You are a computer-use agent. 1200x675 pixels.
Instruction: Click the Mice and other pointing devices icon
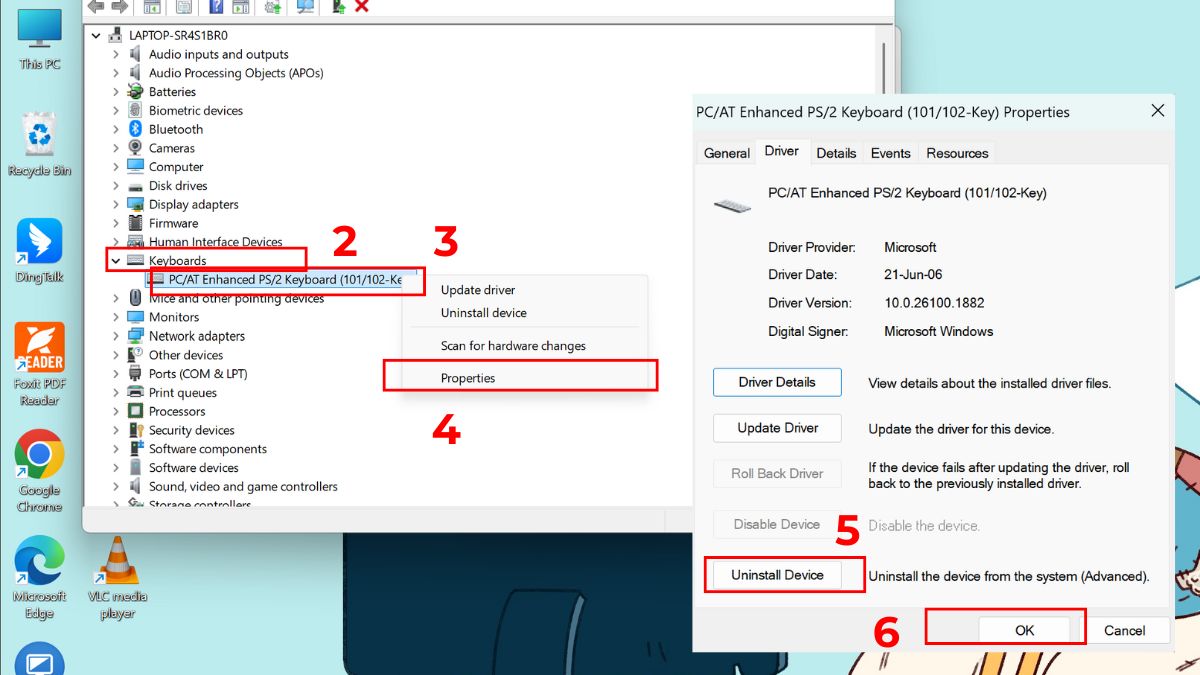pyautogui.click(x=136, y=298)
